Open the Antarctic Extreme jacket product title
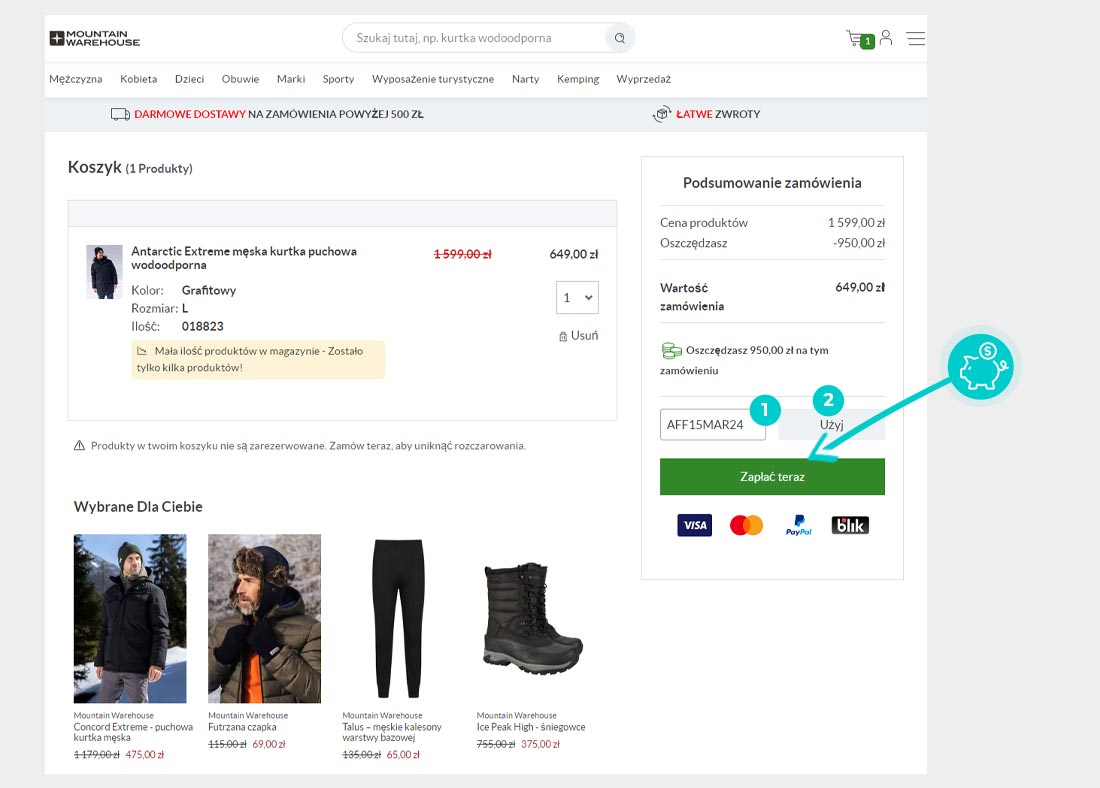 coord(243,258)
